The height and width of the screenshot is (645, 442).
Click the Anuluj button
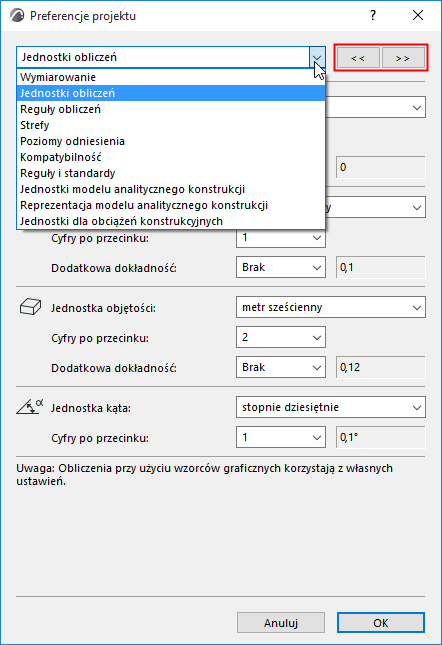[x=281, y=623]
